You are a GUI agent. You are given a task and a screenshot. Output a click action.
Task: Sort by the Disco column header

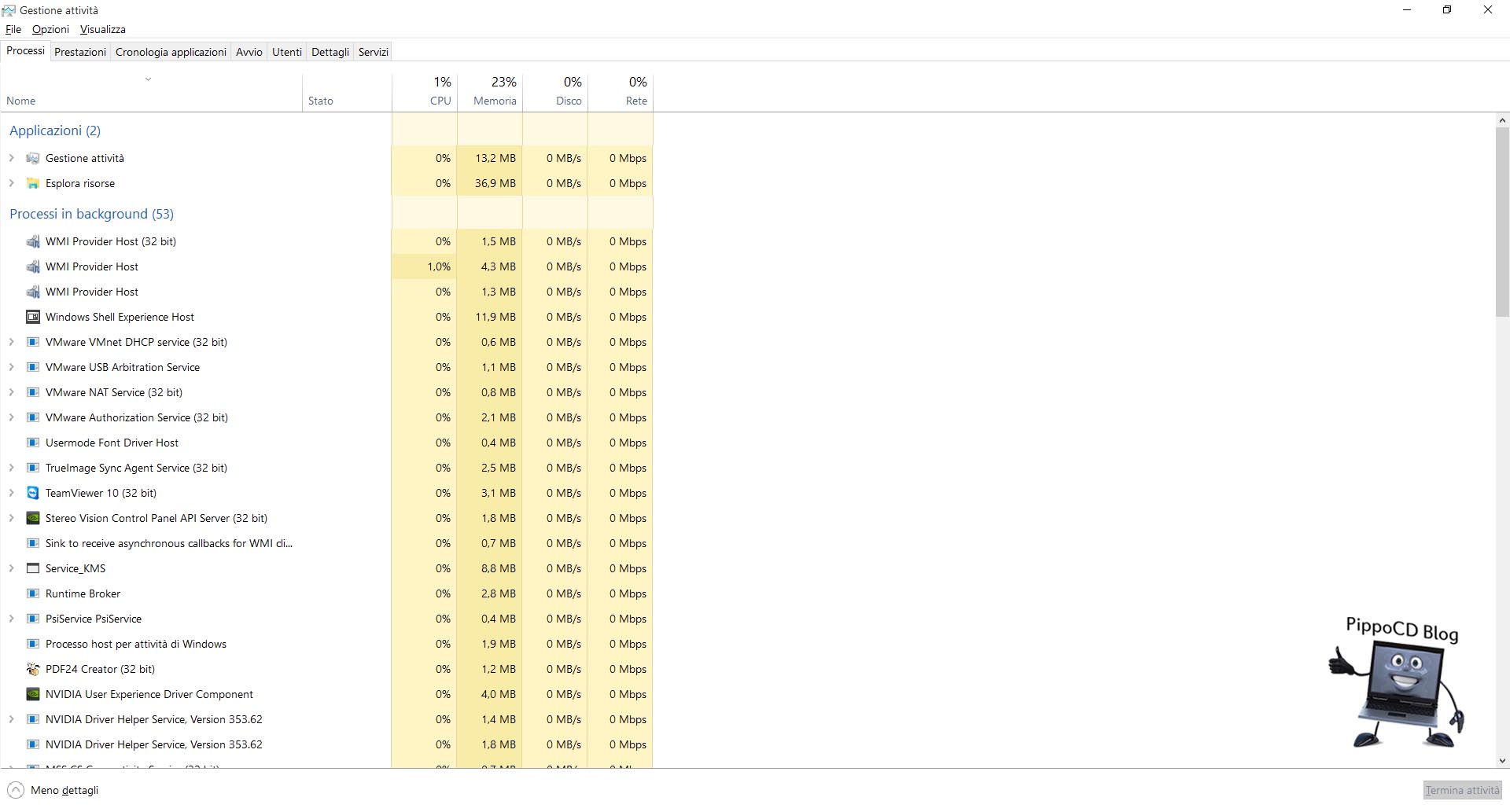[x=555, y=92]
